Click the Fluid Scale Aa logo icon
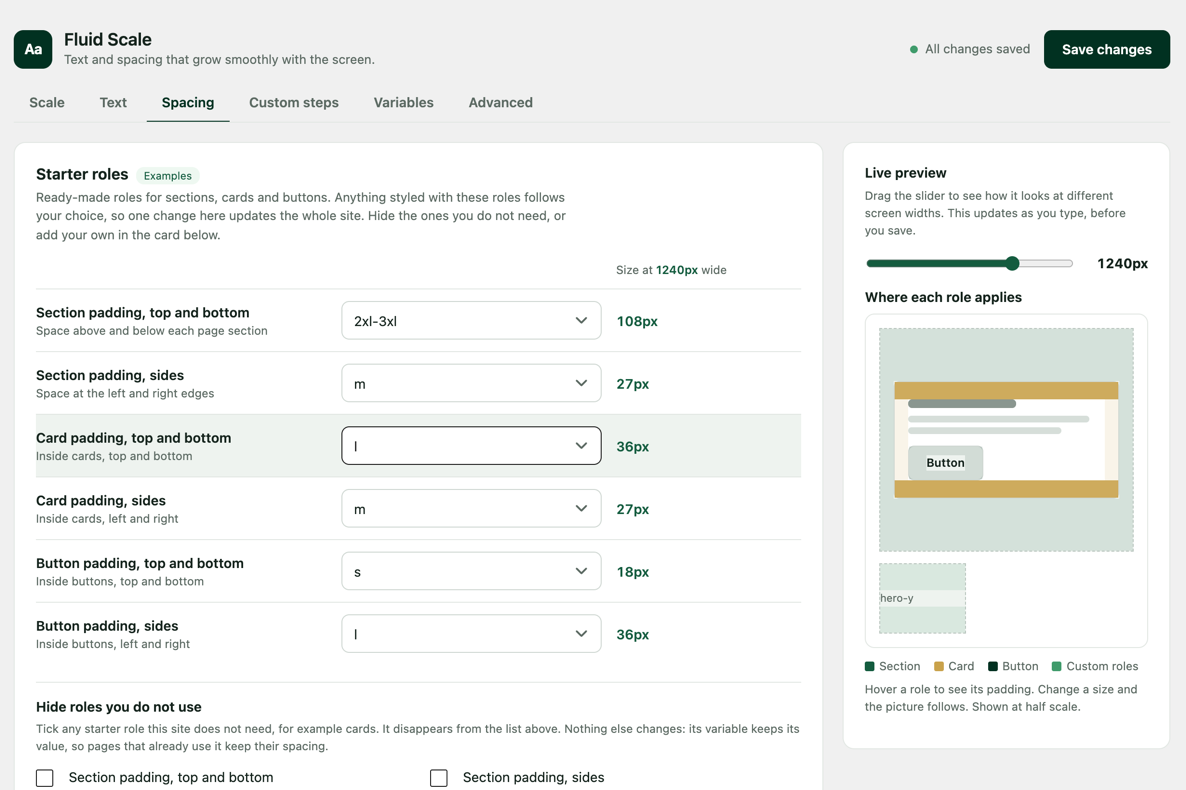This screenshot has width=1186, height=790. 33,49
